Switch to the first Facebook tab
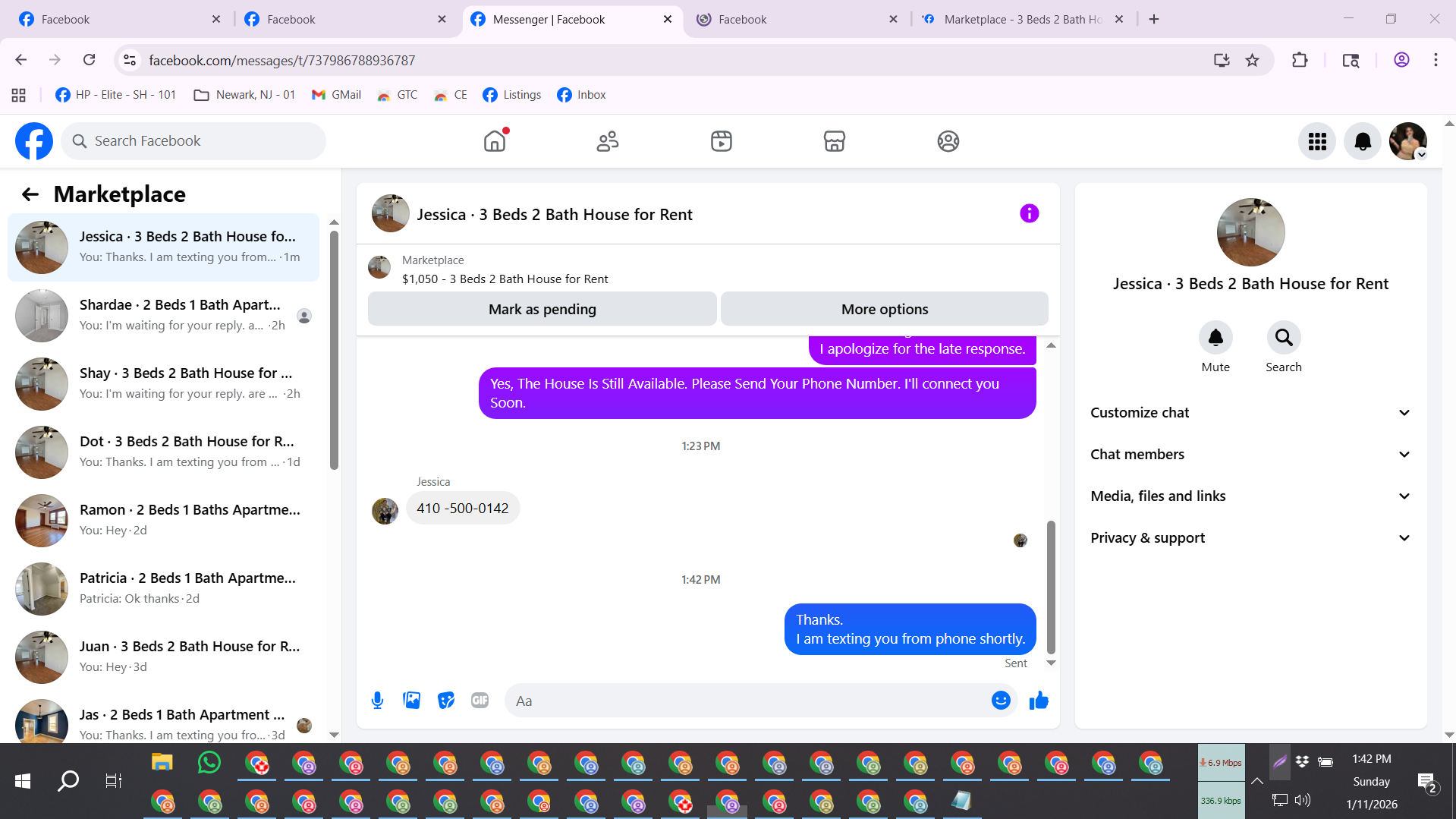 [118, 19]
